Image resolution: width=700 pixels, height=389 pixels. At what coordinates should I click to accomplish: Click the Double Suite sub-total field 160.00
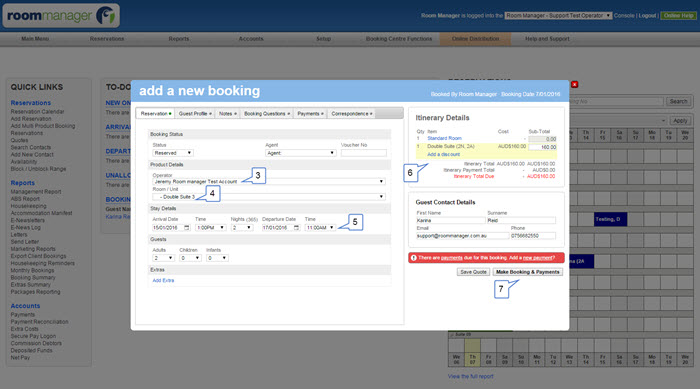pos(542,147)
